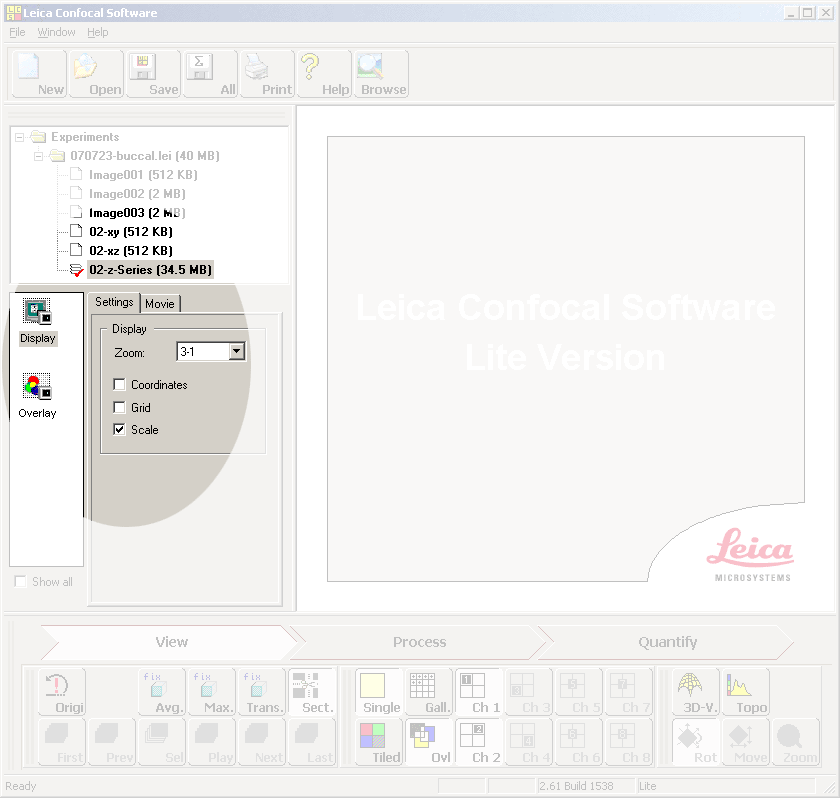Screen dimensions: 840x798
Task: Click the Ch 8 channel button
Action: [x=629, y=742]
